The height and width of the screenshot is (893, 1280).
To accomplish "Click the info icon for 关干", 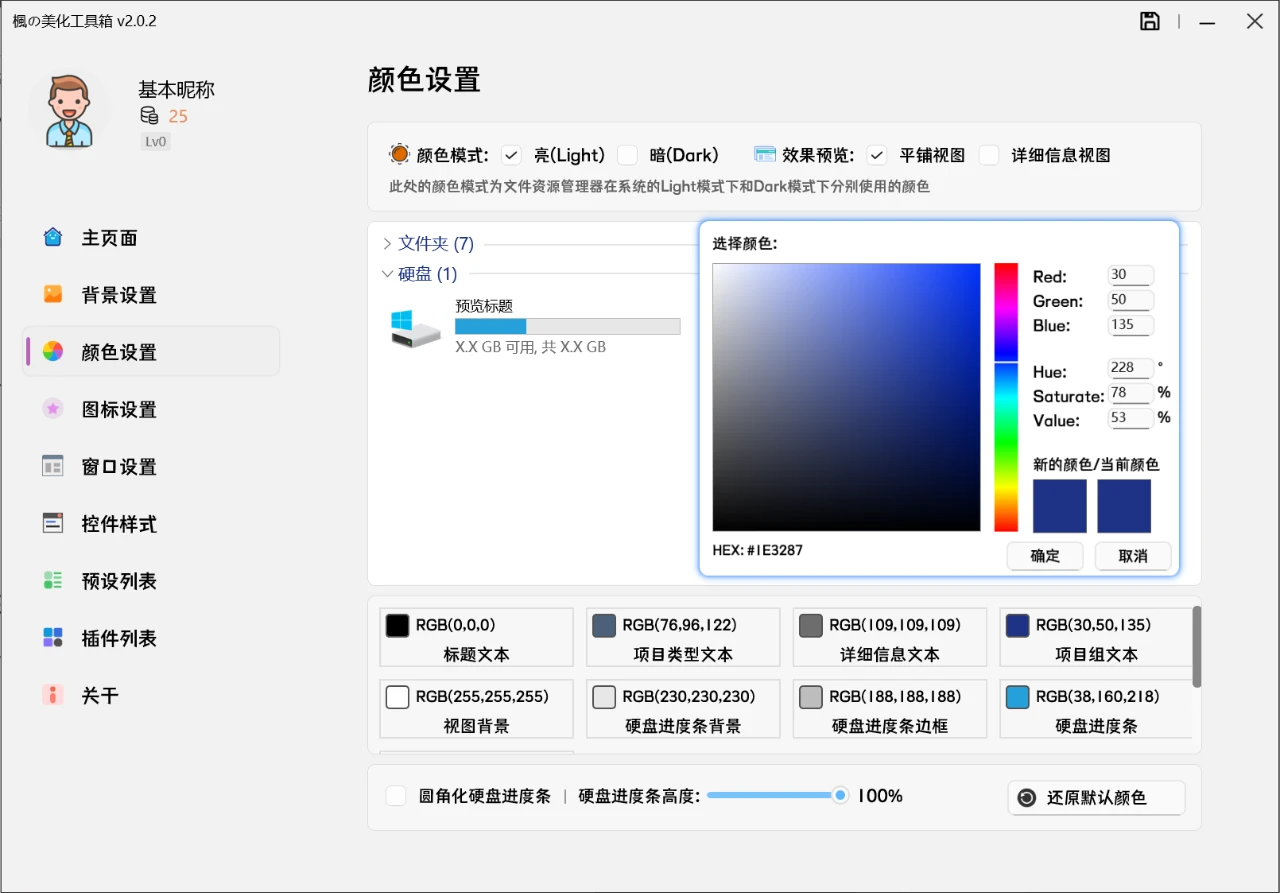I will coord(53,695).
